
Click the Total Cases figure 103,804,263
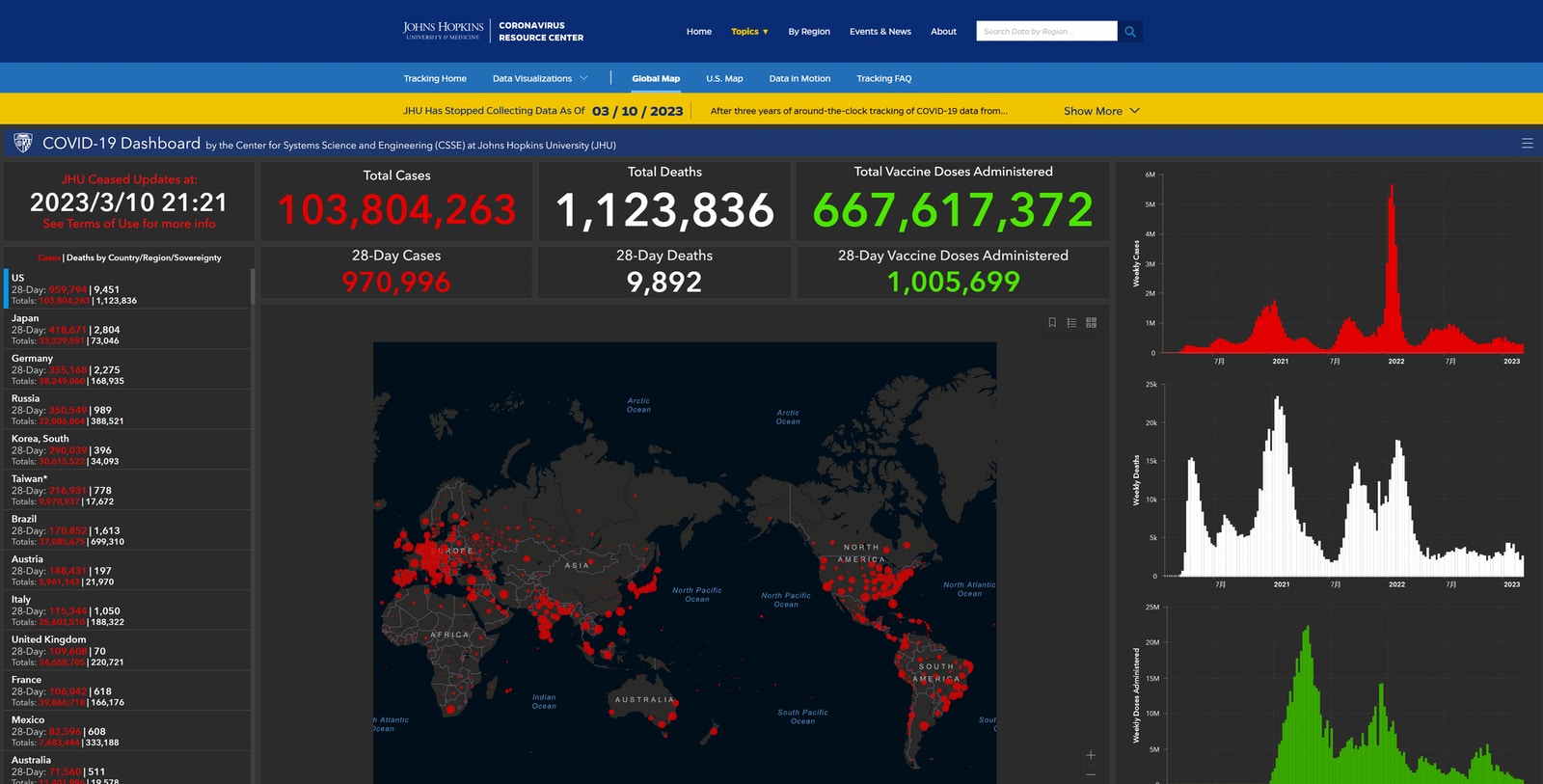pyautogui.click(x=396, y=210)
